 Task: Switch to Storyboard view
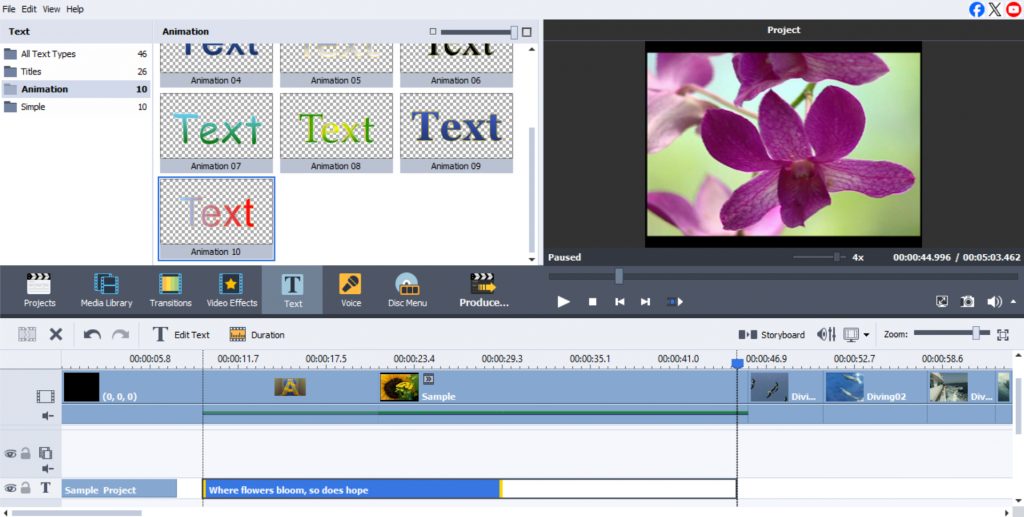click(x=771, y=335)
